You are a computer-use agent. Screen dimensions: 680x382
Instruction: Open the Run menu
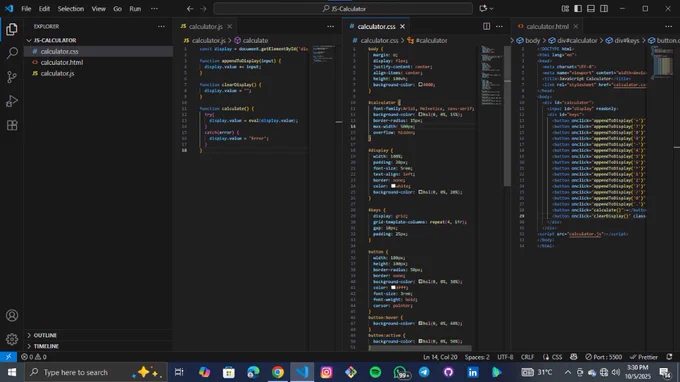(135, 9)
